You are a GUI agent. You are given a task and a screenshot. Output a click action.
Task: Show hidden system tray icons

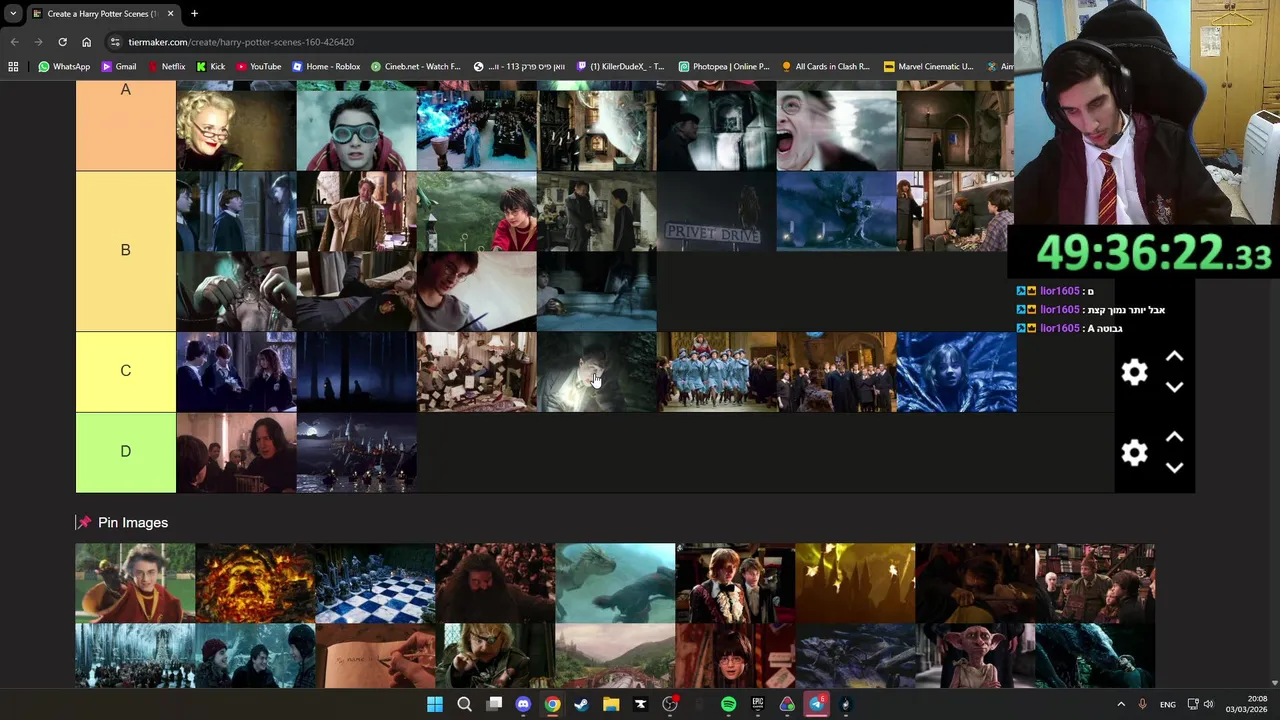tap(1120, 704)
